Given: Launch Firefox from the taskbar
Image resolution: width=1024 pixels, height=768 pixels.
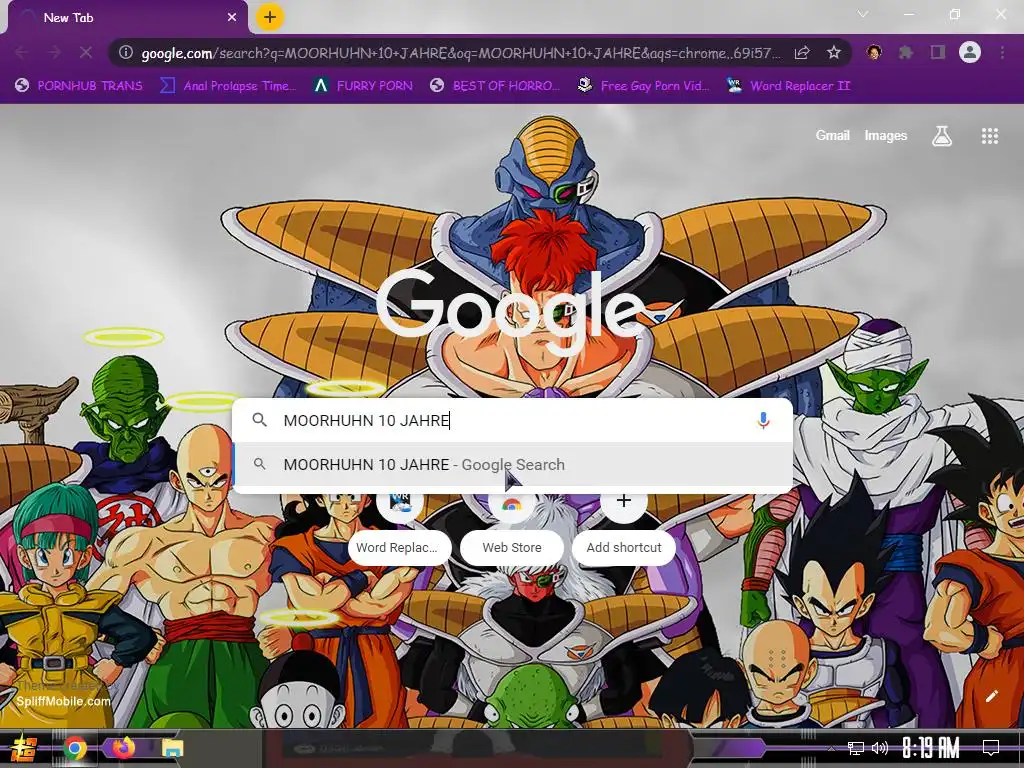Looking at the screenshot, I should click(x=123, y=748).
